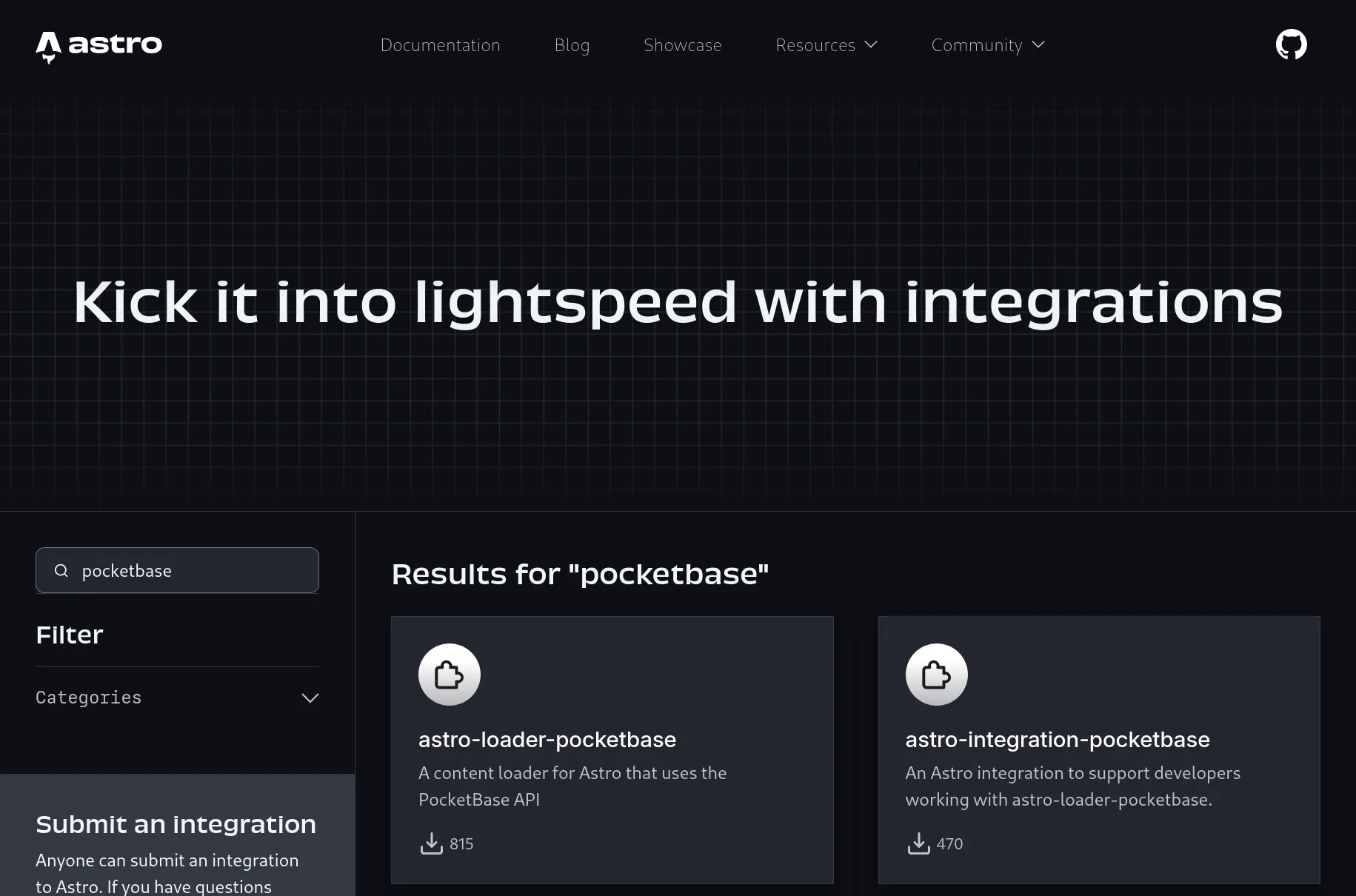The width and height of the screenshot is (1356, 896).
Task: Click the download icon showing 470 downloads
Action: pos(918,843)
